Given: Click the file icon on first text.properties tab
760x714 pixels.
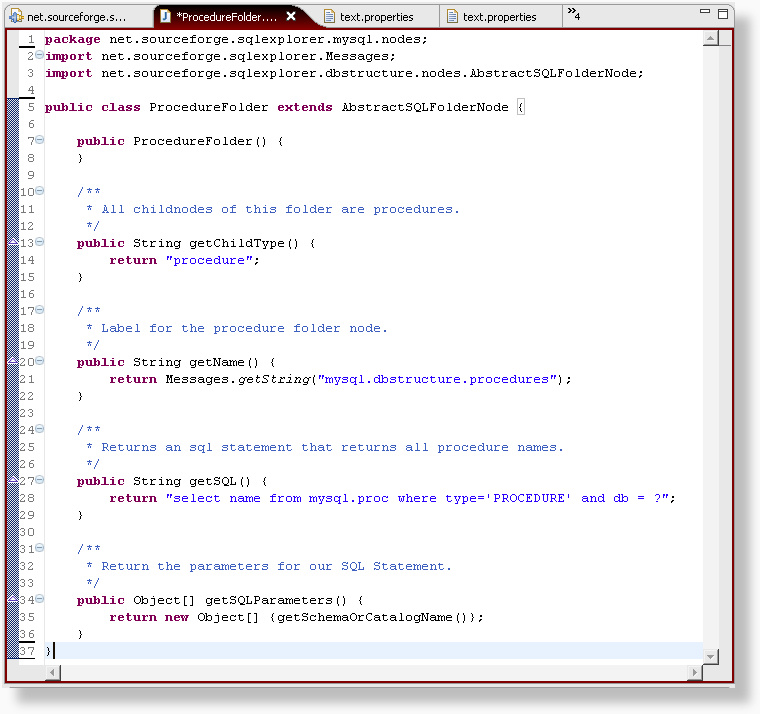Looking at the screenshot, I should pyautogui.click(x=329, y=16).
